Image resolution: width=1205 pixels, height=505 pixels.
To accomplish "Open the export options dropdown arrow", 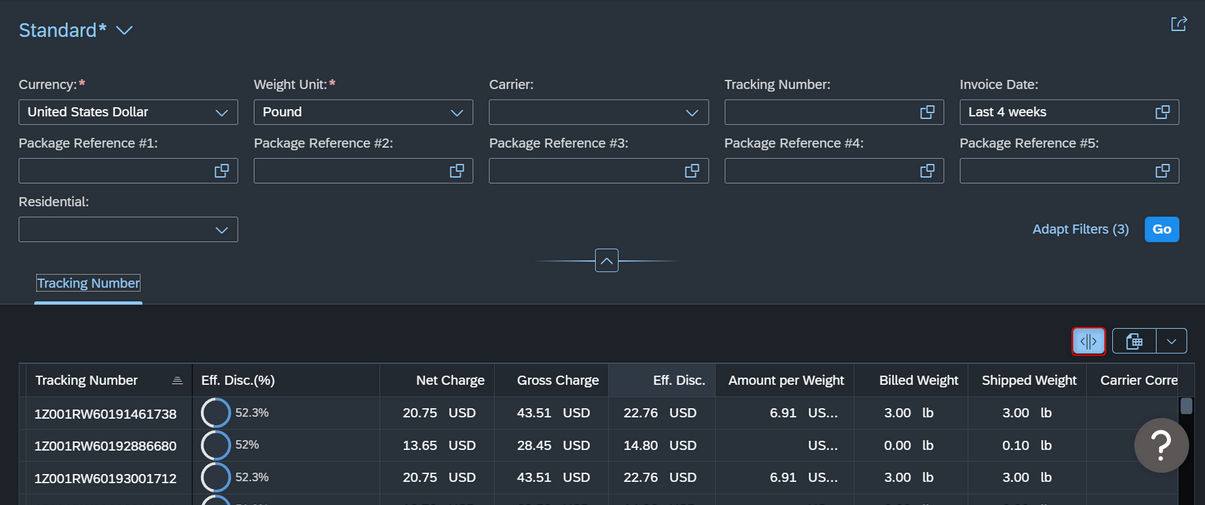I will click(x=1172, y=341).
